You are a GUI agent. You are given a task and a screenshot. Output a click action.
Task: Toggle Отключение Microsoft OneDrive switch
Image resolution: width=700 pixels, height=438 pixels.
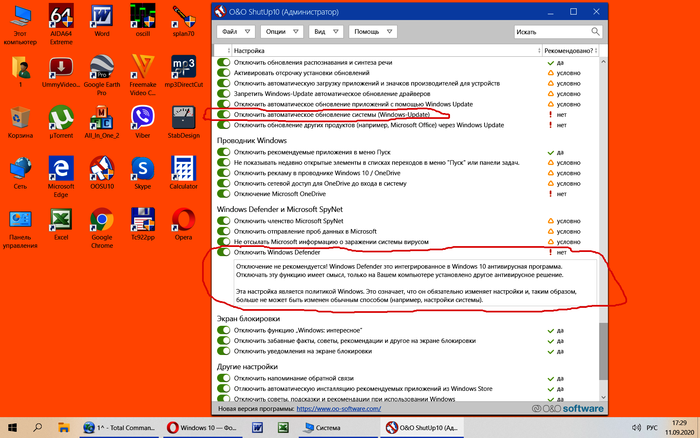(x=224, y=194)
